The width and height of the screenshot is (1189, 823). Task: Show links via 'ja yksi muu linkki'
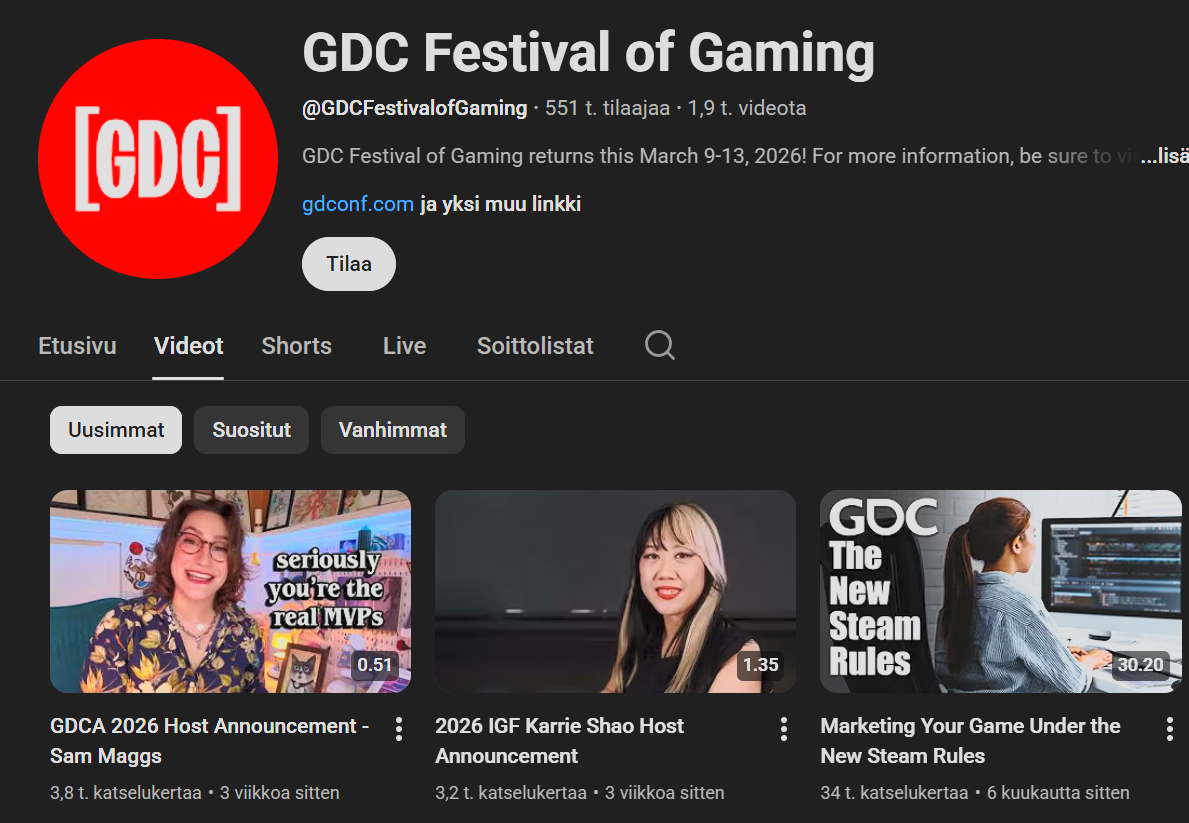(500, 204)
